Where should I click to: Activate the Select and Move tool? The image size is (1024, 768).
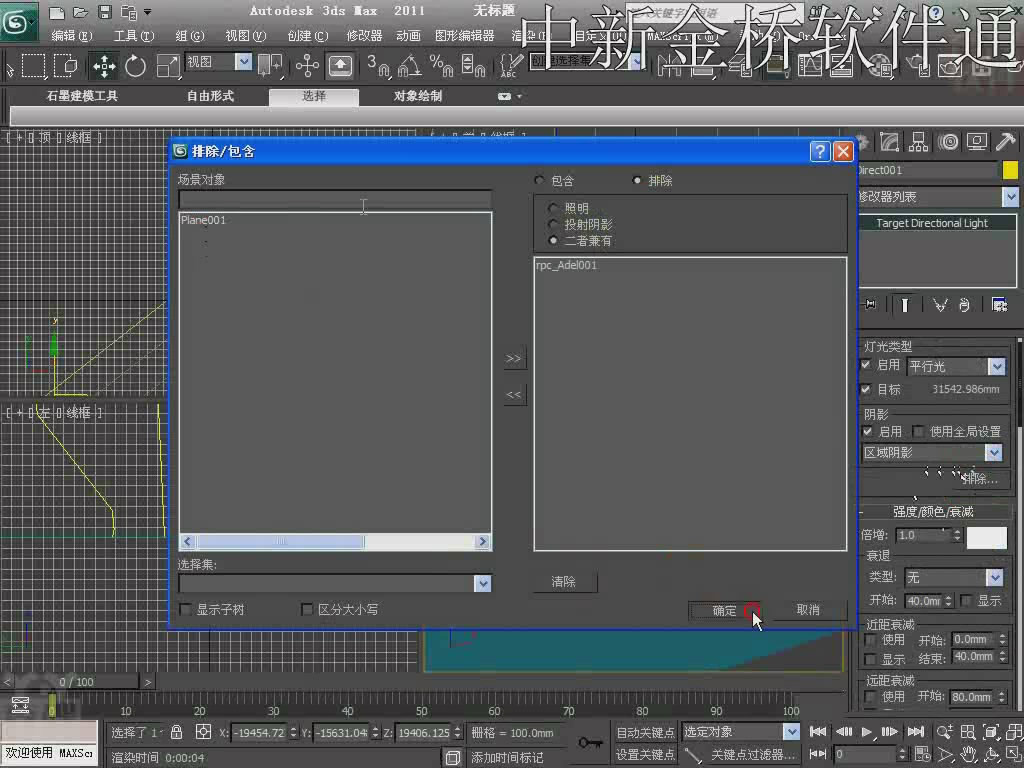tap(104, 65)
